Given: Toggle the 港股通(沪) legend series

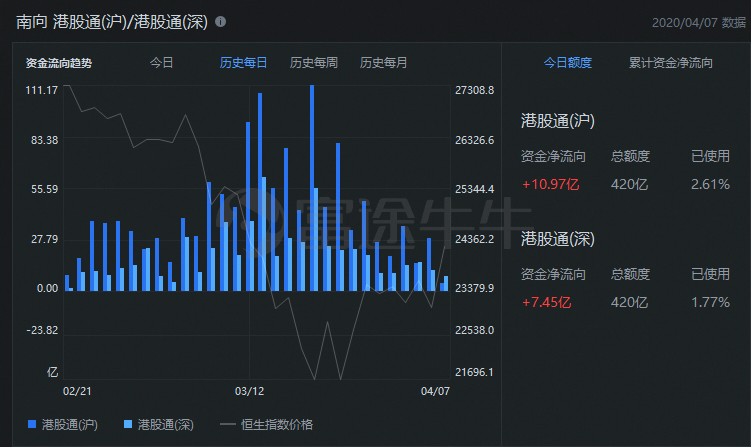Looking at the screenshot, I should 63,424.
